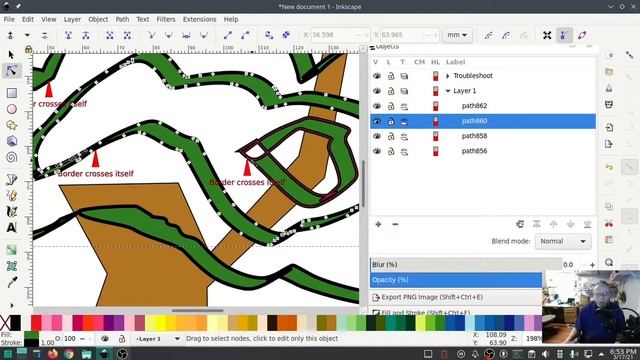Click the black palette swatch
This screenshot has width=640, height=360.
pos(16,322)
